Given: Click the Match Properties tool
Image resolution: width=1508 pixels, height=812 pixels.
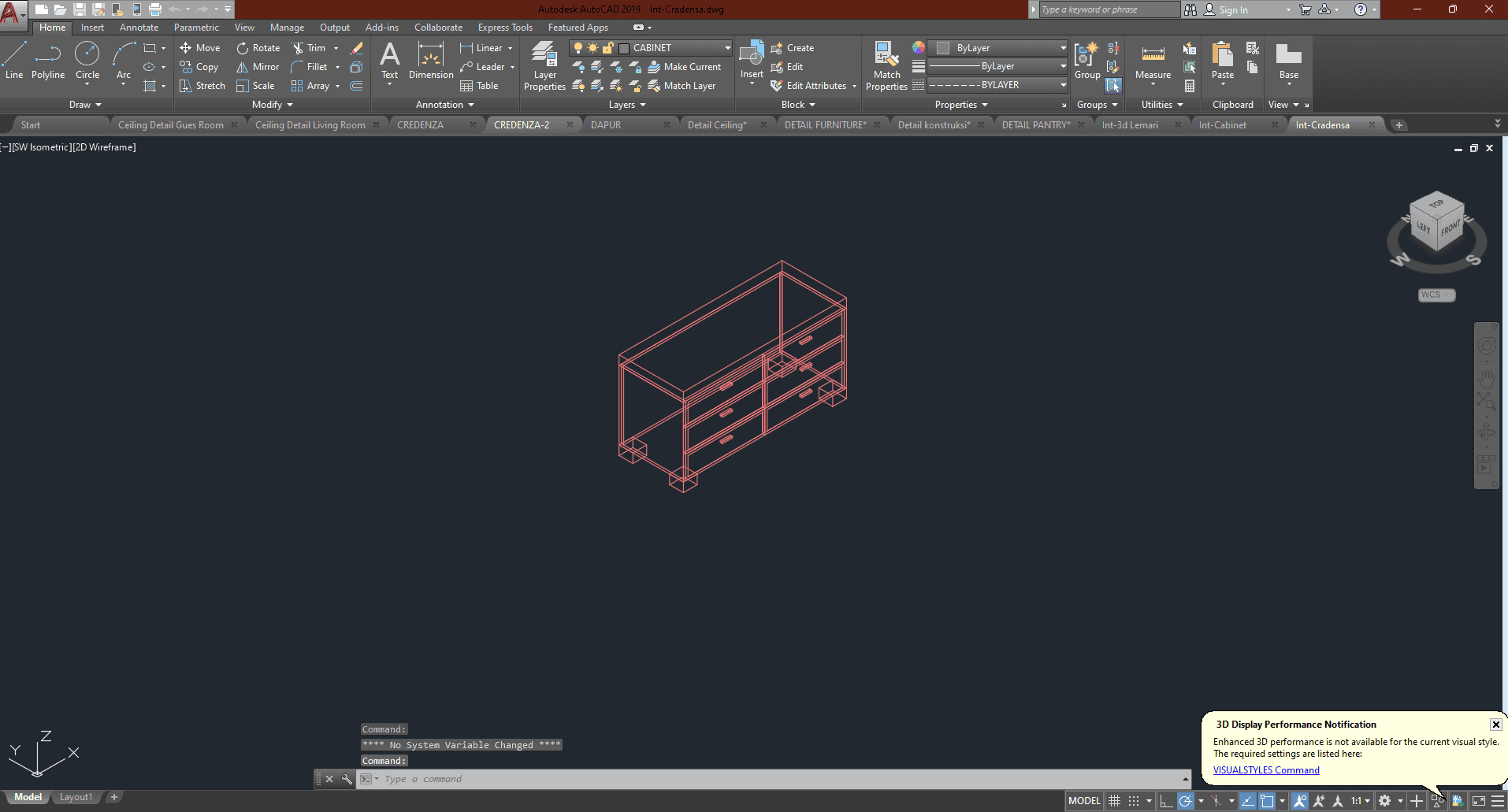Looking at the screenshot, I should pyautogui.click(x=886, y=65).
